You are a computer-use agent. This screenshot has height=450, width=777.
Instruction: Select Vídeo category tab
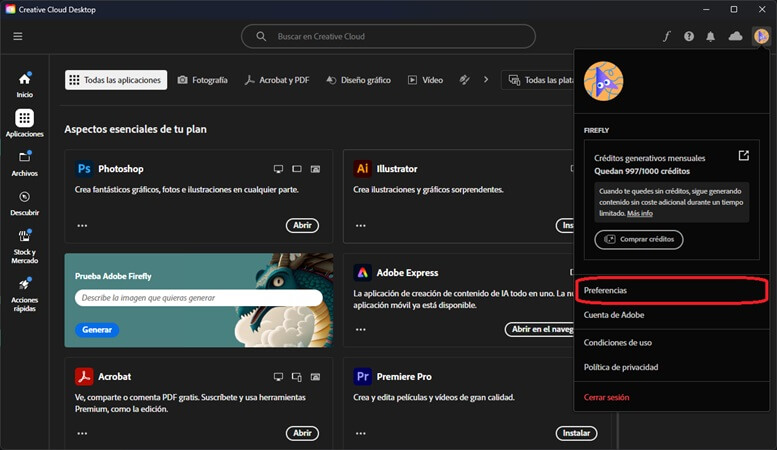click(x=425, y=80)
